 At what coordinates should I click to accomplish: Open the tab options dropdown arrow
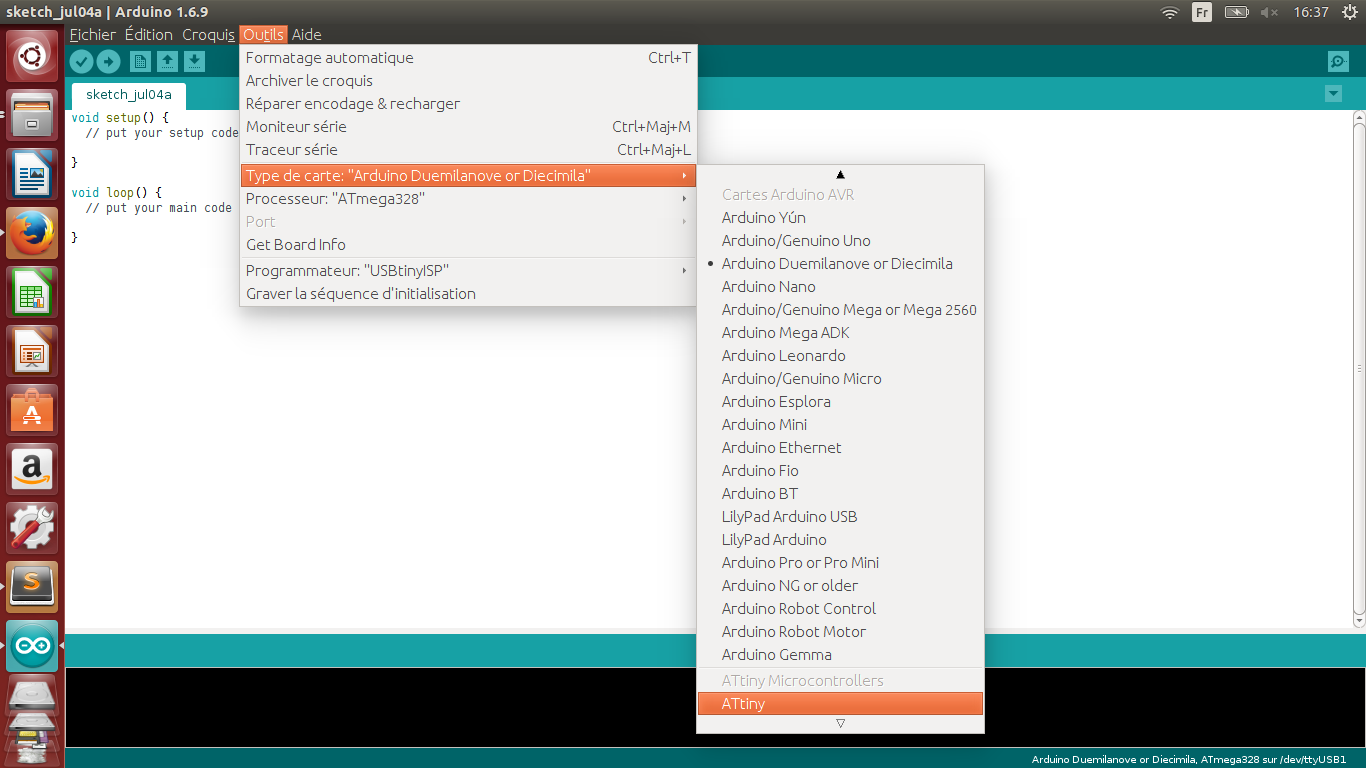pos(1333,94)
